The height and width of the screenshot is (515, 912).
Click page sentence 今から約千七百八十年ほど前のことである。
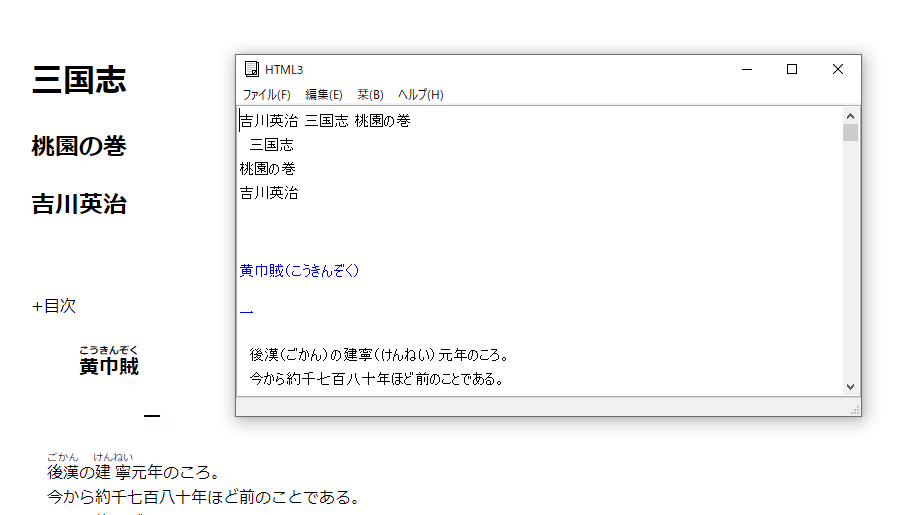tap(204, 498)
